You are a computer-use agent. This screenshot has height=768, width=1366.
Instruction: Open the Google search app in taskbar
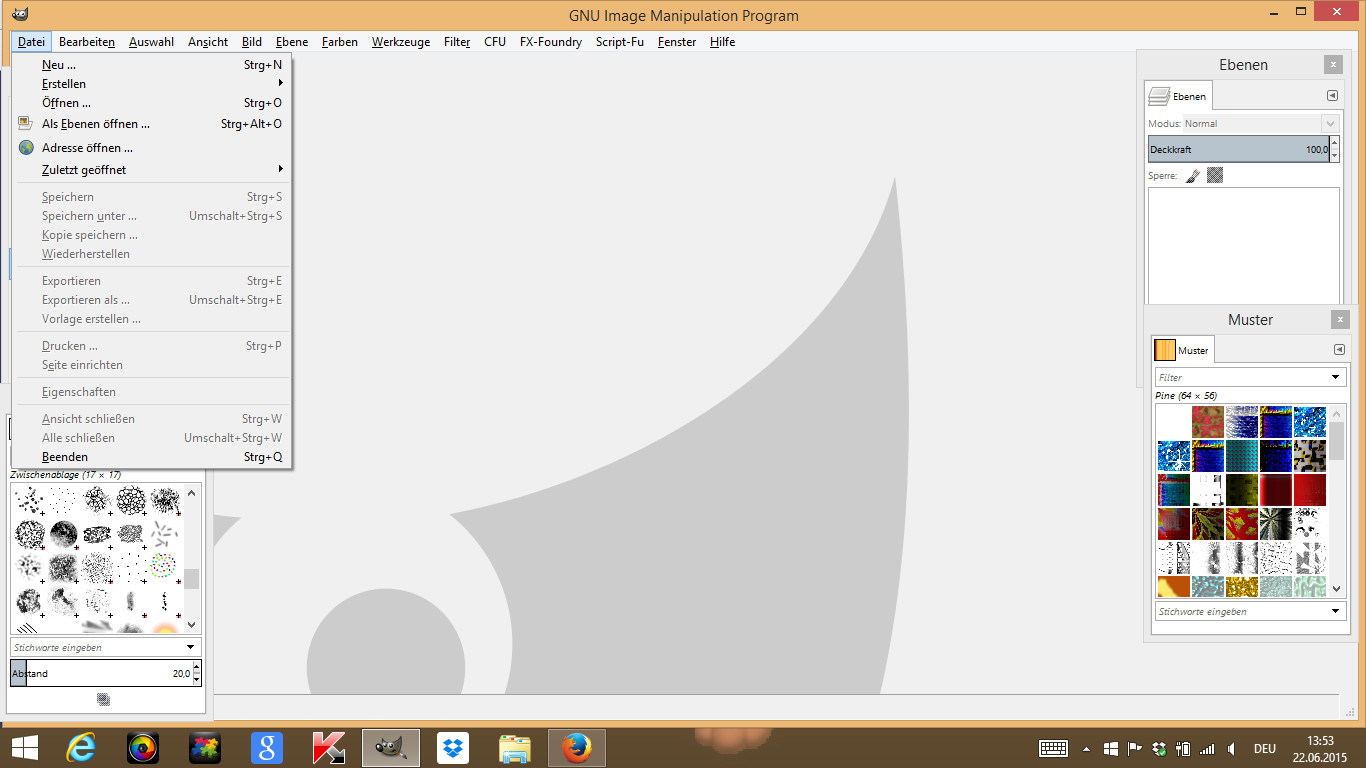[267, 748]
